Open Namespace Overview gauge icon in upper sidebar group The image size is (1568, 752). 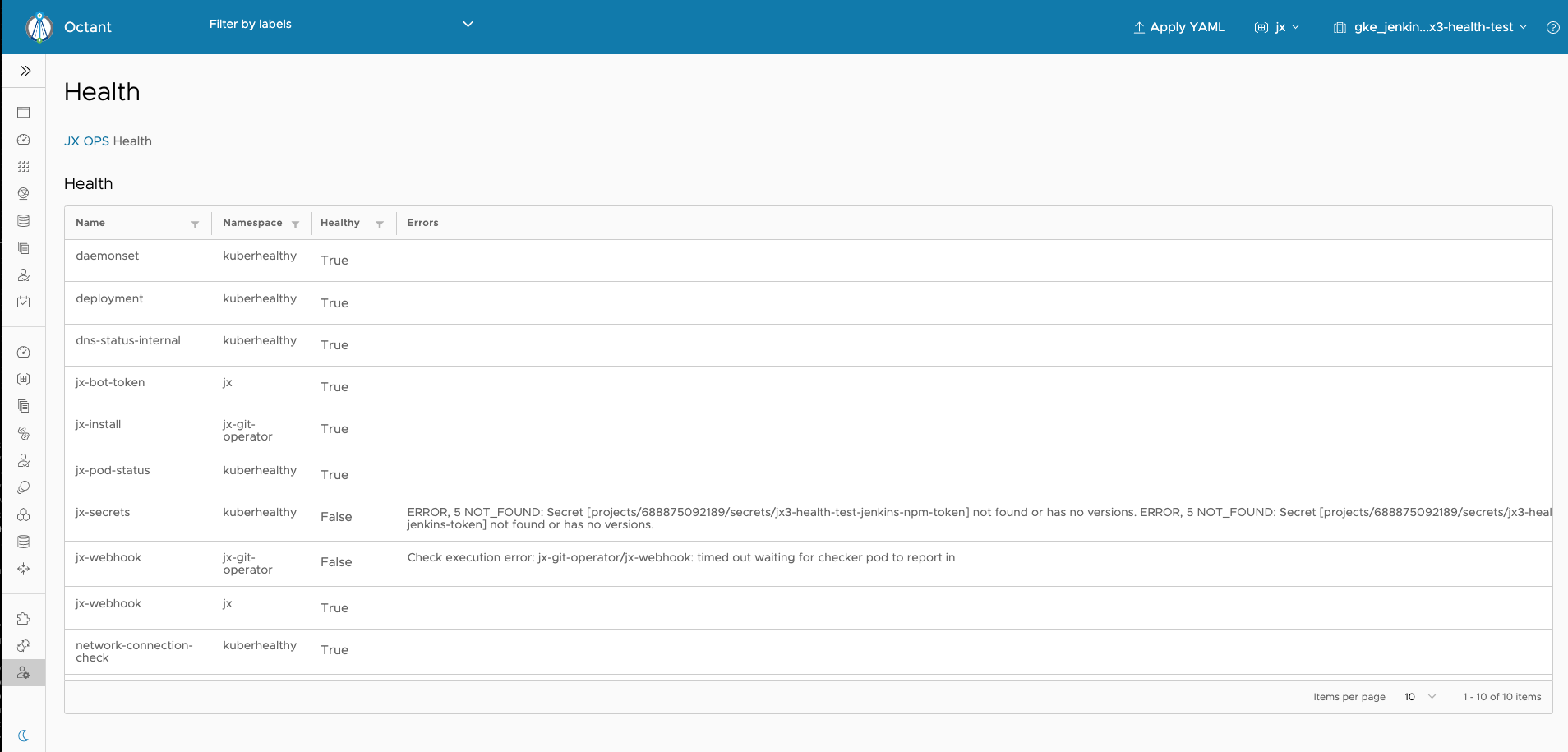click(23, 140)
